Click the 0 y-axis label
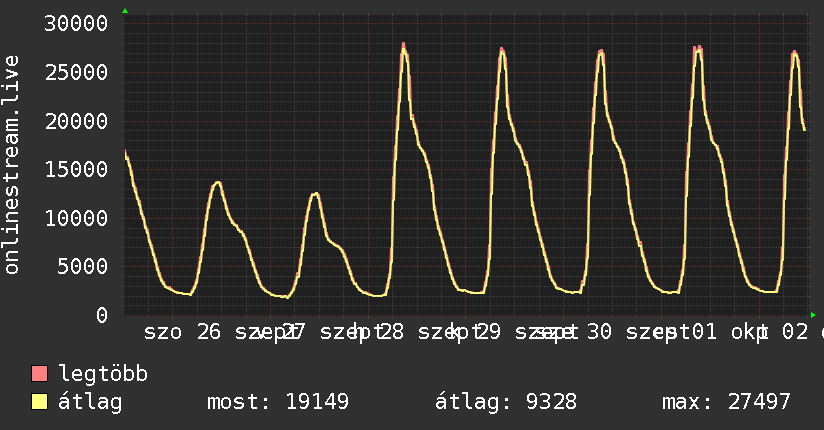This screenshot has width=824, height=430. (102, 315)
